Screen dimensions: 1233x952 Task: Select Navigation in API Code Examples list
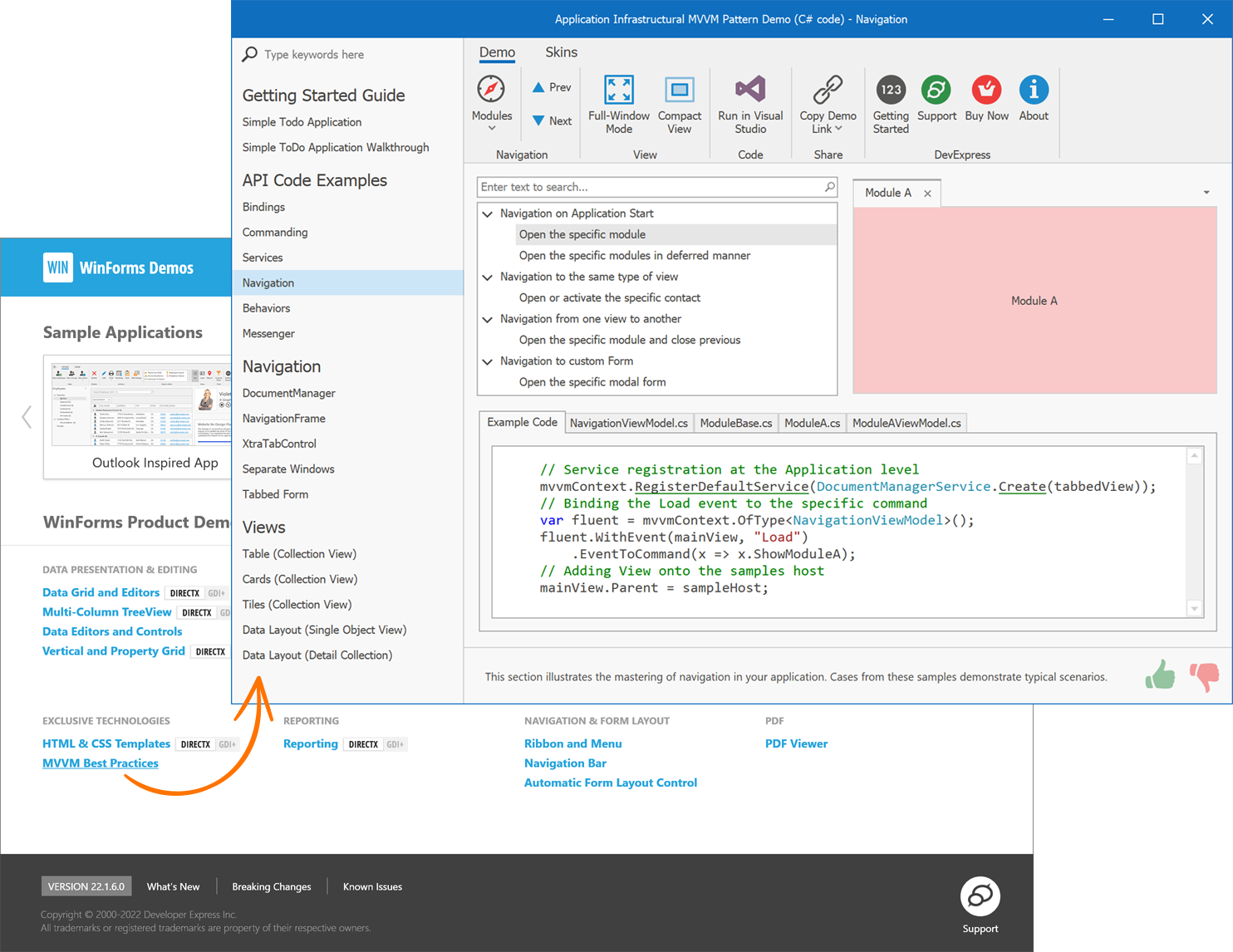click(347, 282)
